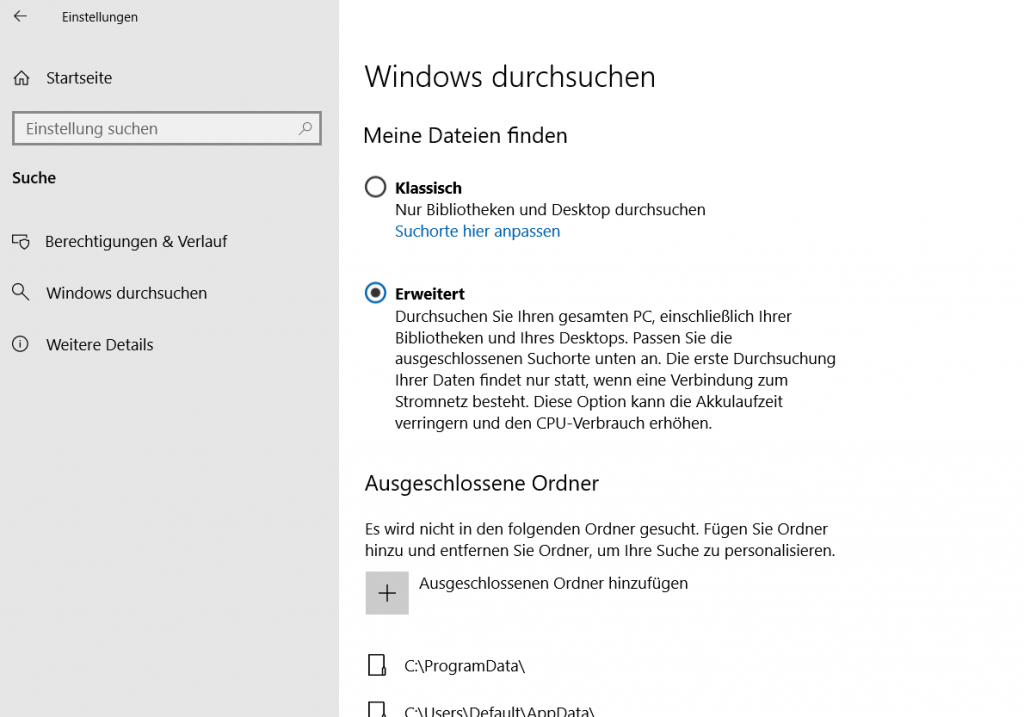Image resolution: width=1024 pixels, height=717 pixels.
Task: Click the Einstellungen window title
Action: (100, 17)
